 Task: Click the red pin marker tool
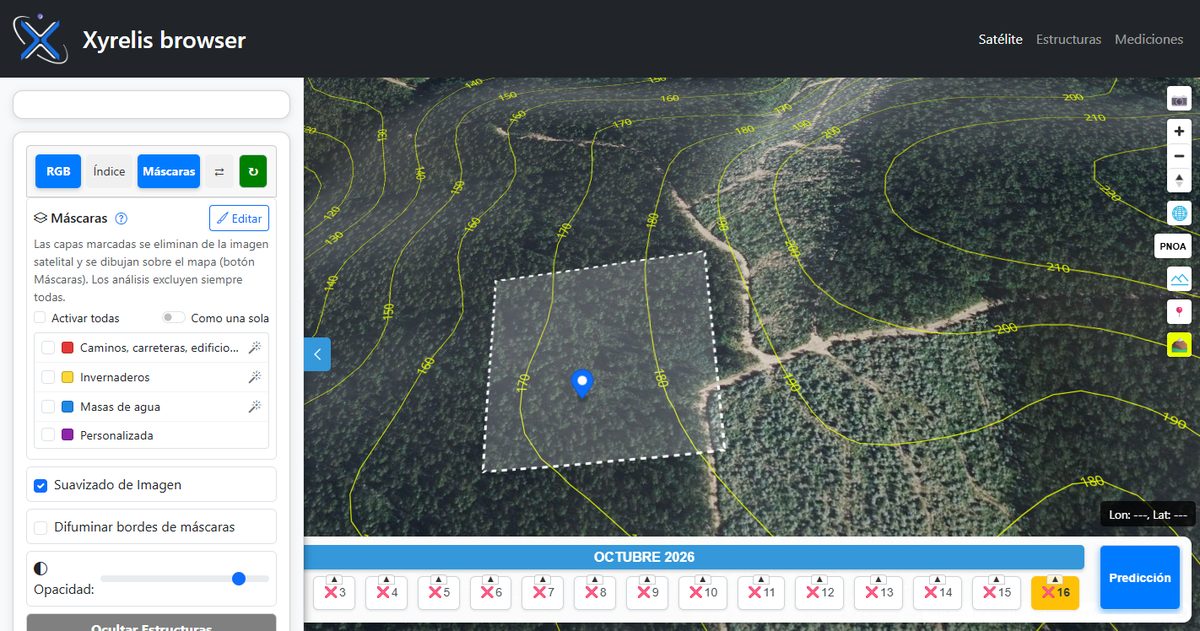click(1180, 312)
